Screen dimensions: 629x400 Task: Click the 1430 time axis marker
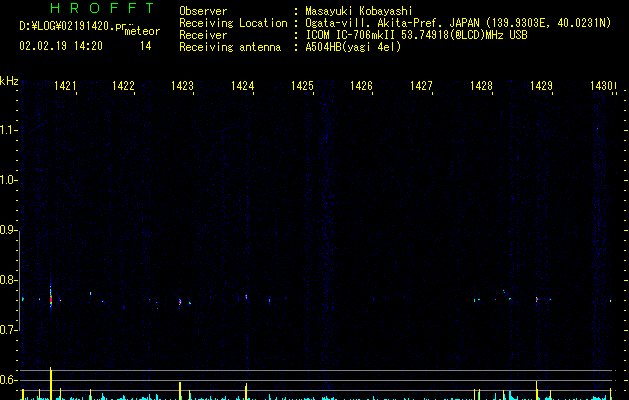point(601,86)
